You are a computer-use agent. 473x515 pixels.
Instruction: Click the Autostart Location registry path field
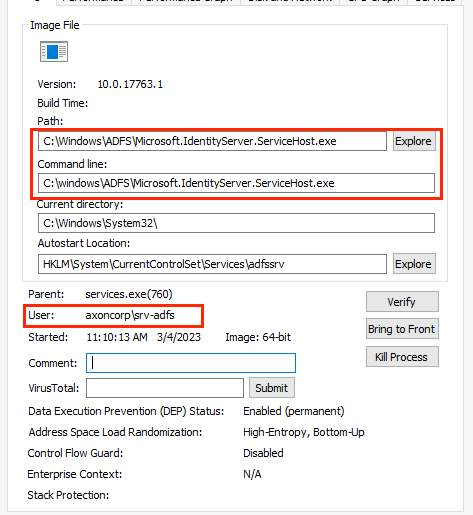coord(212,264)
